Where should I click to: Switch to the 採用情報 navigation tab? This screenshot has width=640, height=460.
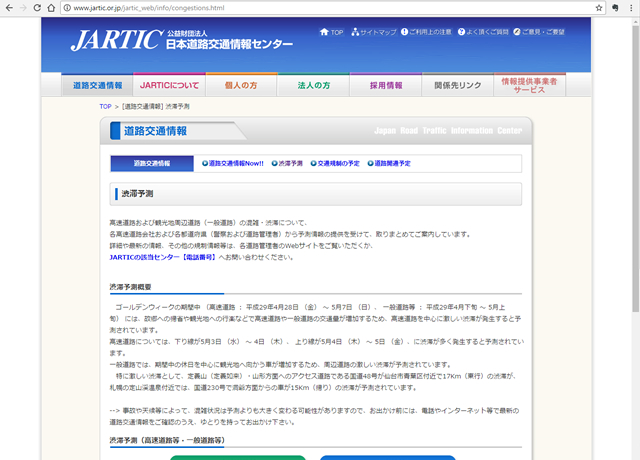pos(385,86)
